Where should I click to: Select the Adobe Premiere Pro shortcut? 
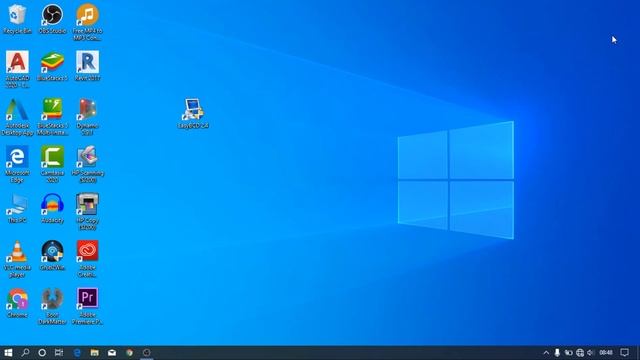[x=87, y=306]
